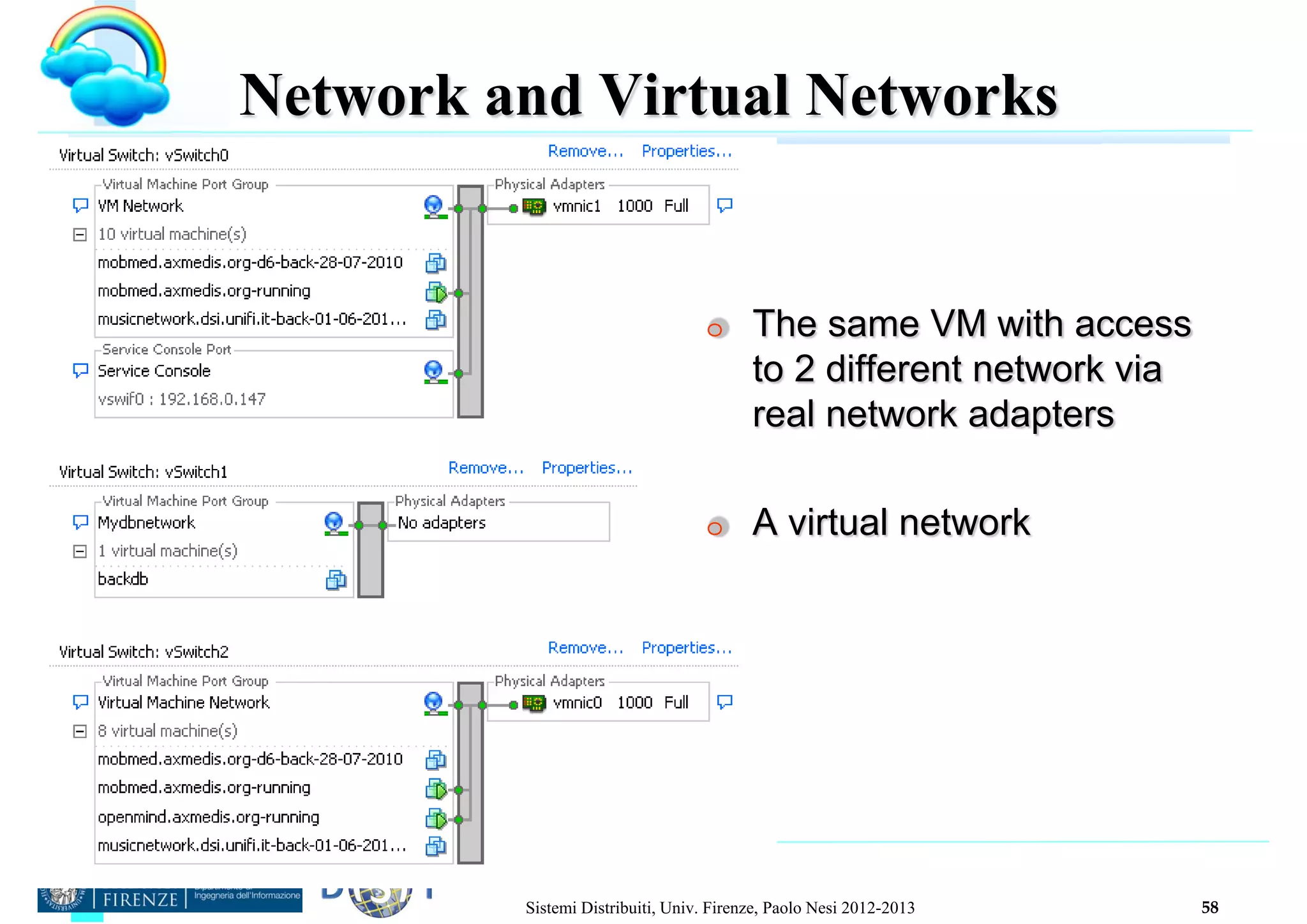Select openmind.axmedis.org-running entry
The width and height of the screenshot is (1307, 924).
coord(209,817)
